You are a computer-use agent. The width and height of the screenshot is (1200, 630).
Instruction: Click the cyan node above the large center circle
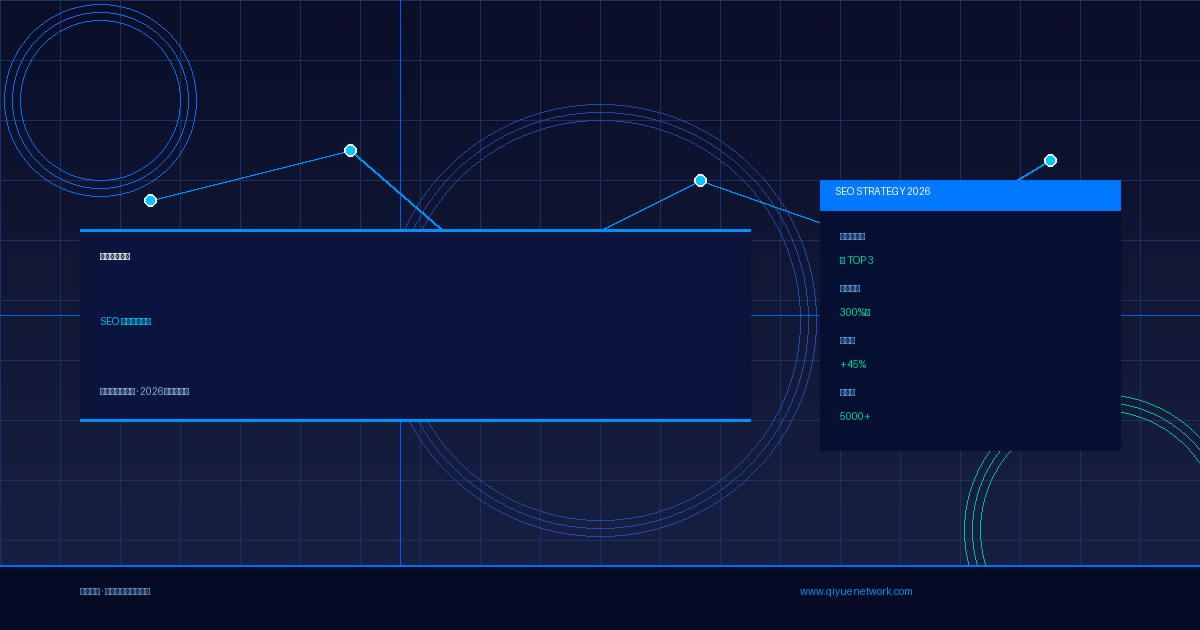click(x=700, y=180)
